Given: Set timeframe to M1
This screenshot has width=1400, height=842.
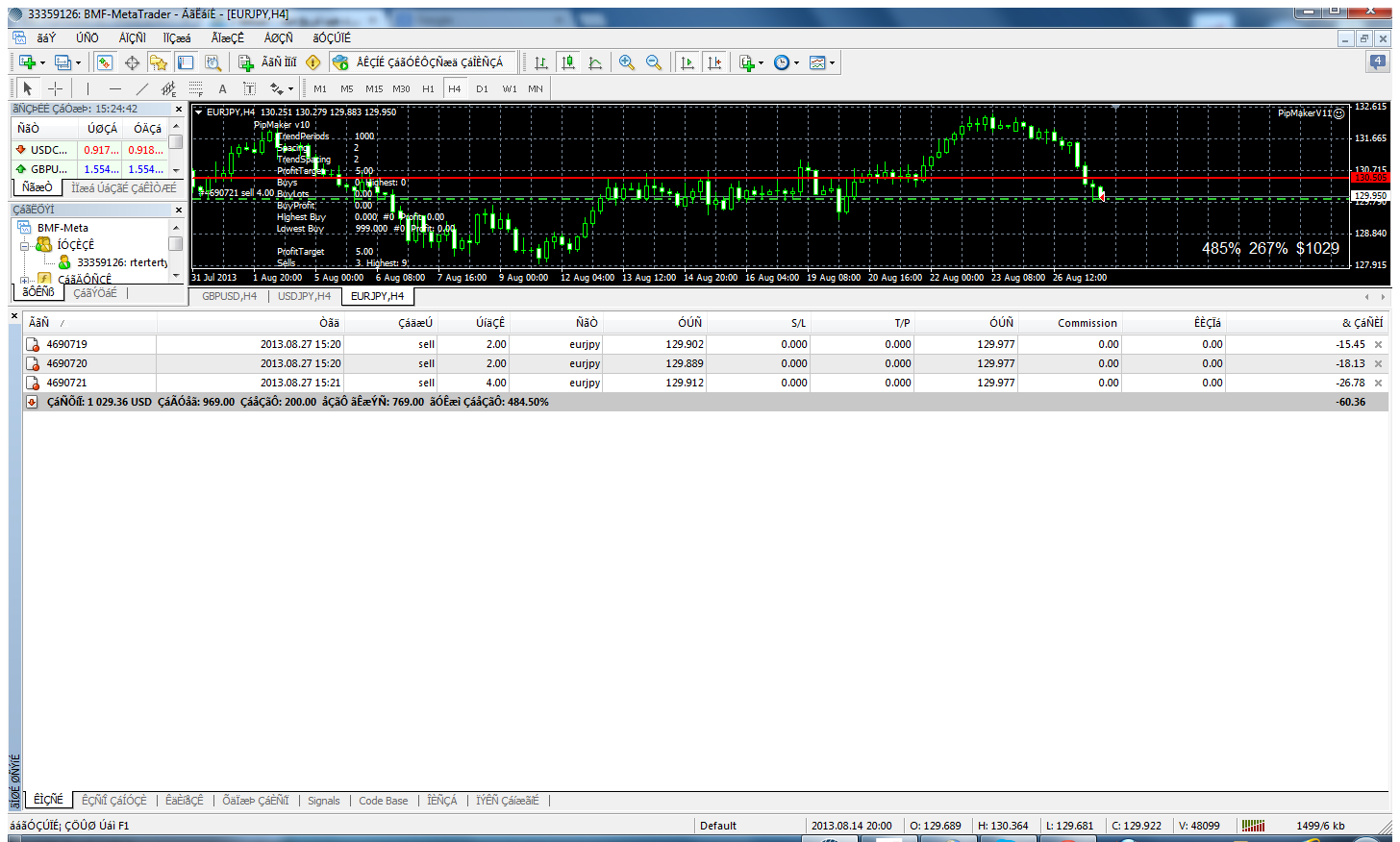Looking at the screenshot, I should point(320,88).
